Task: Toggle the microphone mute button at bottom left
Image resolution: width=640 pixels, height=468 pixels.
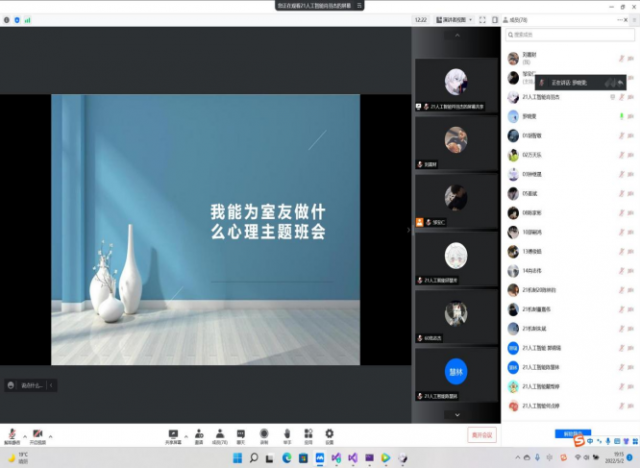Action: [x=12, y=435]
